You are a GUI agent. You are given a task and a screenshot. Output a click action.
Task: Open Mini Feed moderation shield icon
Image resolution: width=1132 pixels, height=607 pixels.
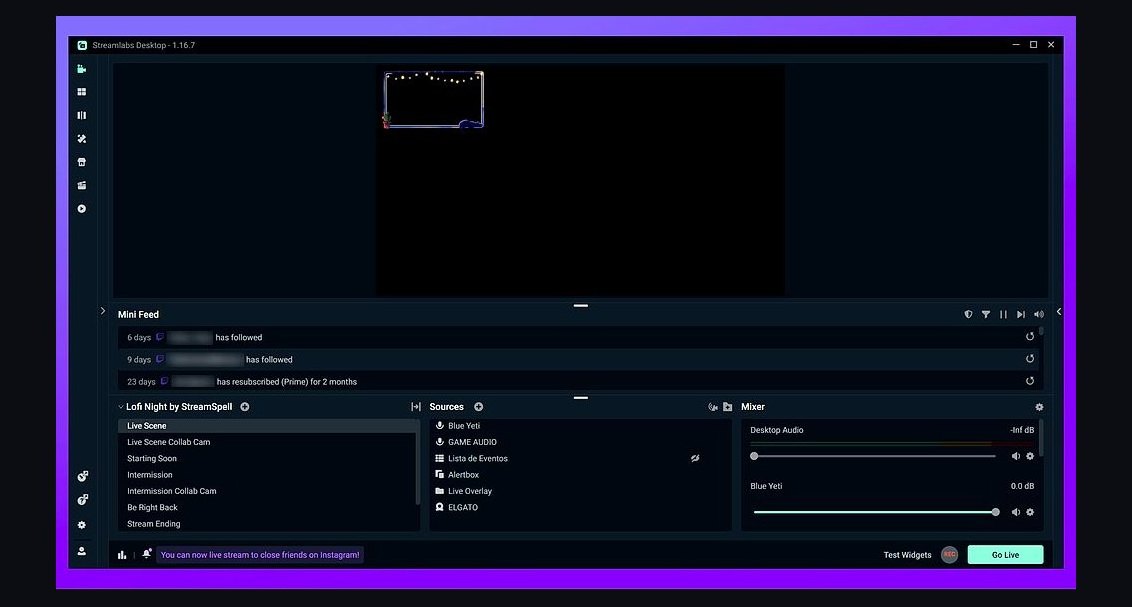pyautogui.click(x=968, y=315)
